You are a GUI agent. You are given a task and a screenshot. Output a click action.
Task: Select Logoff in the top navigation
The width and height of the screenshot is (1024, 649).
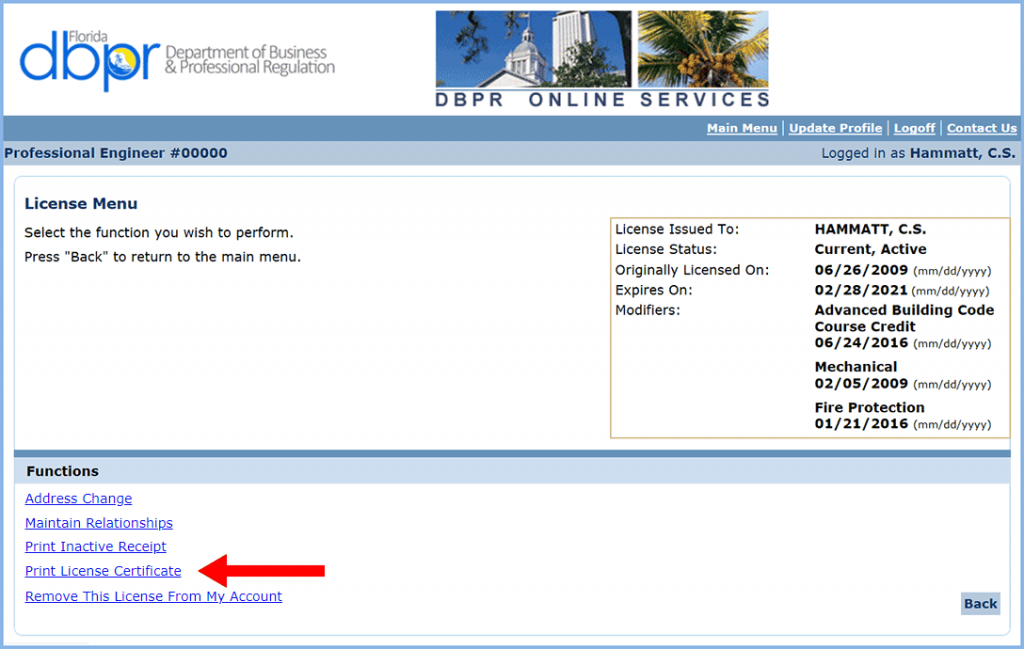(x=914, y=128)
